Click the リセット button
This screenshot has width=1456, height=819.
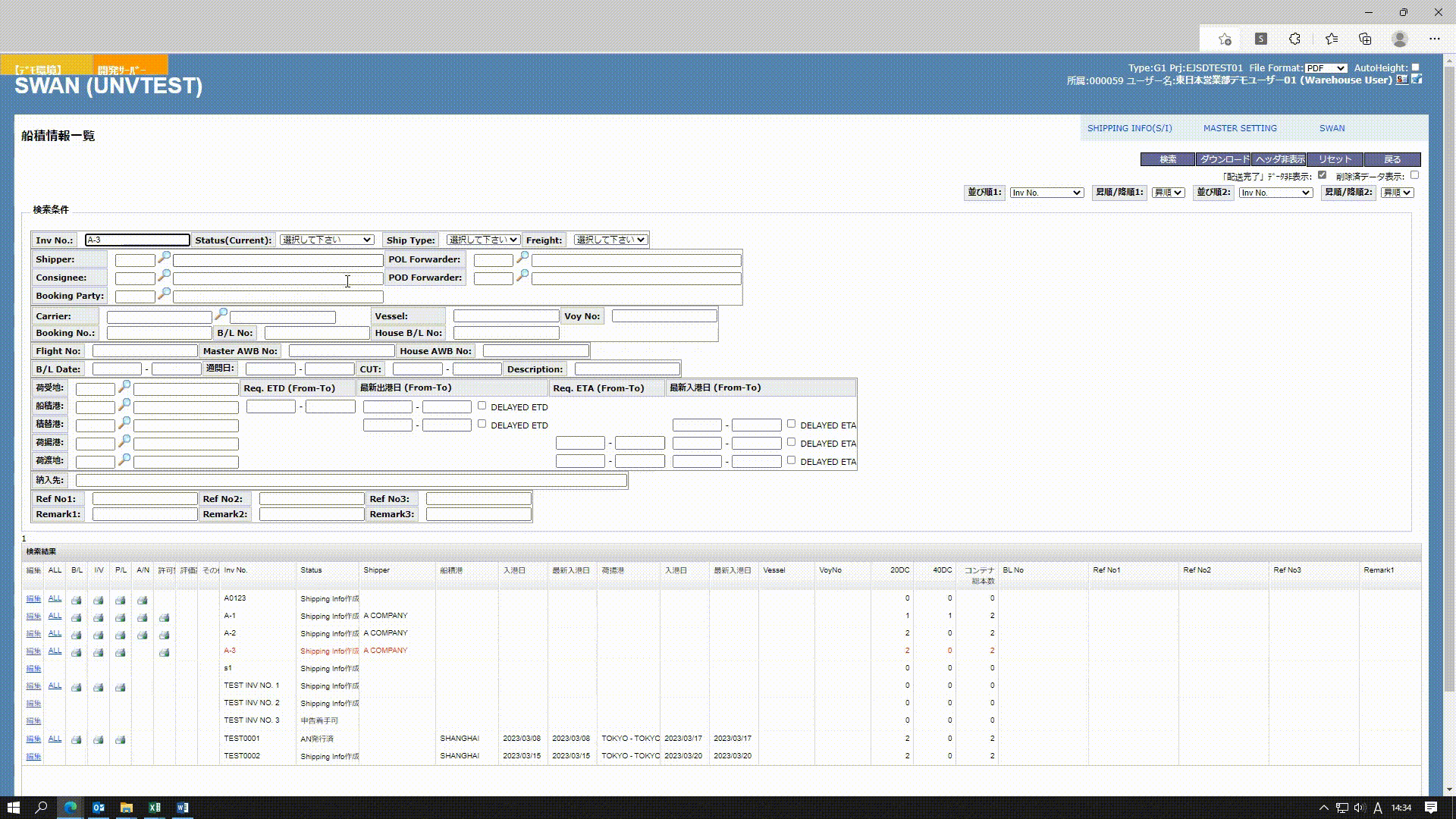click(1335, 159)
